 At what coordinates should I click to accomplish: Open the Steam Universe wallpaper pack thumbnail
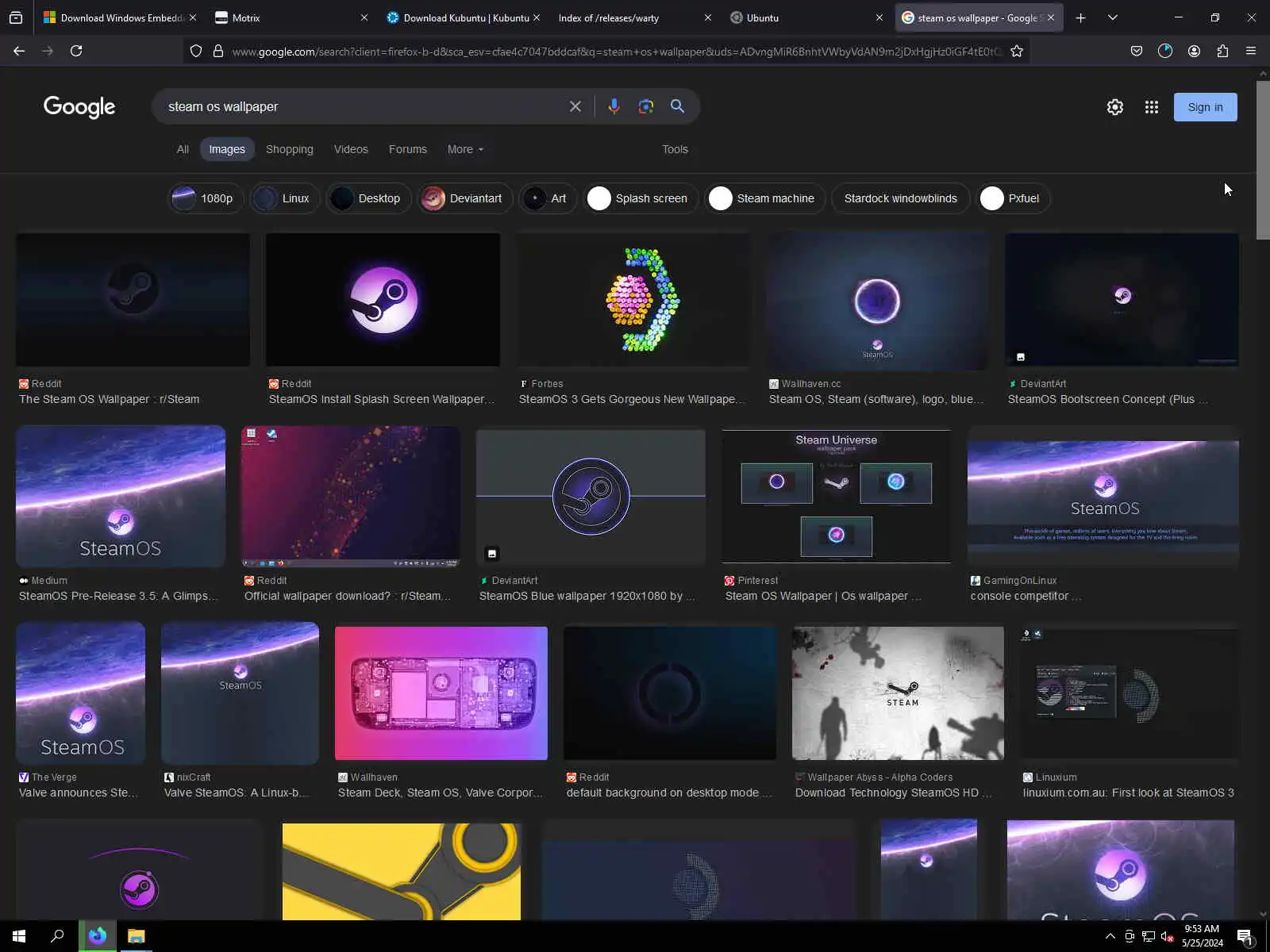[836, 497]
